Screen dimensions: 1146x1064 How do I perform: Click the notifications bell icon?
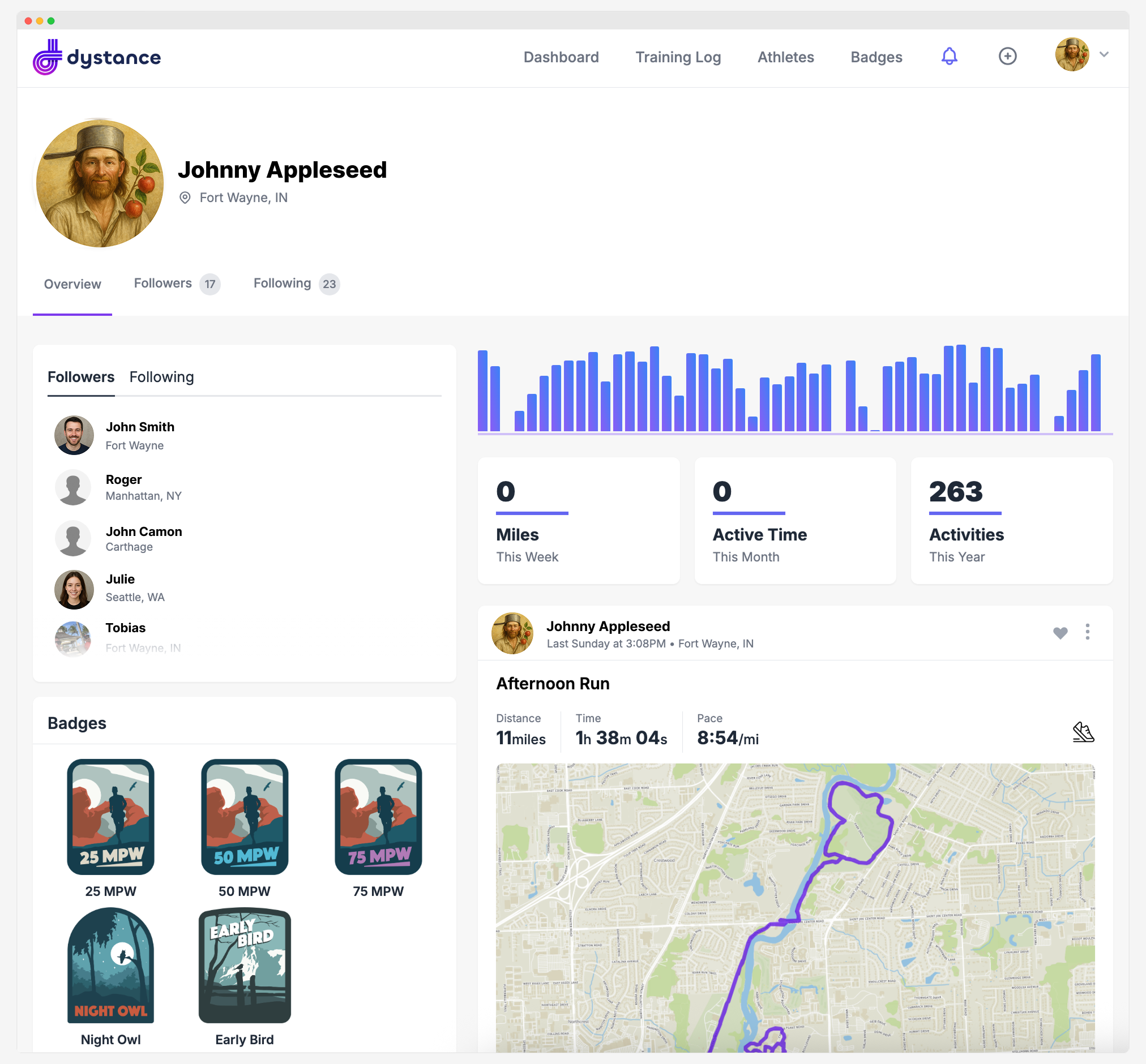949,57
